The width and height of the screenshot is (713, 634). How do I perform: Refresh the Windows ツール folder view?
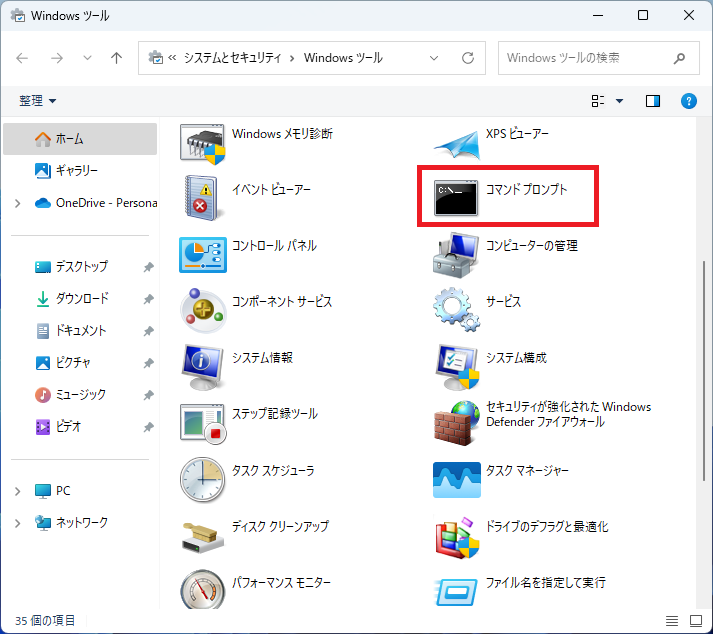pos(467,58)
